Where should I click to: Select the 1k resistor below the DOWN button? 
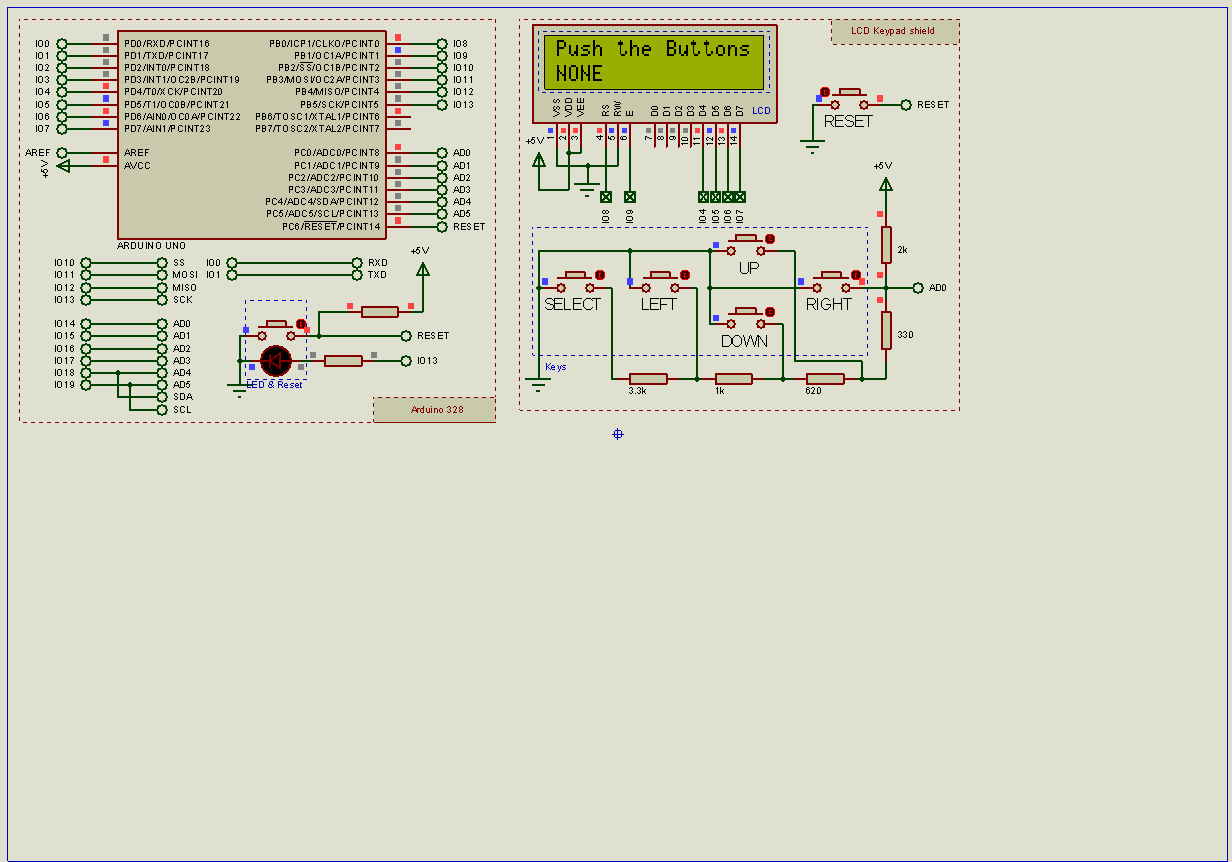click(733, 378)
